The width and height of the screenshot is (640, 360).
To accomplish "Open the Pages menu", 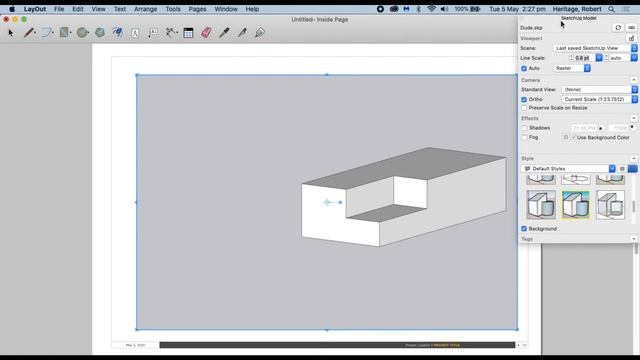I will tap(197, 9).
